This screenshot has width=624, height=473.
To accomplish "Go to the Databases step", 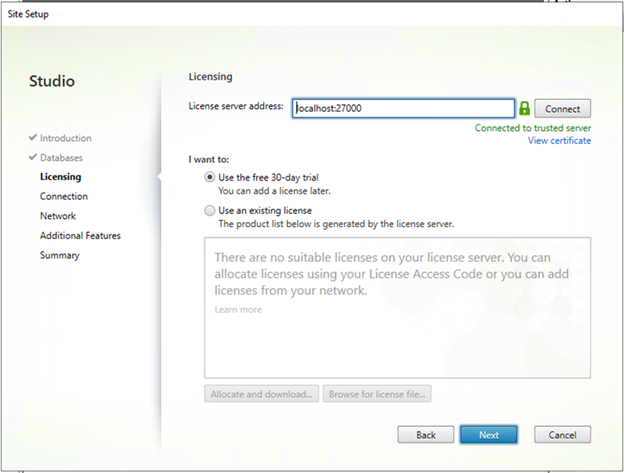I will click(61, 158).
